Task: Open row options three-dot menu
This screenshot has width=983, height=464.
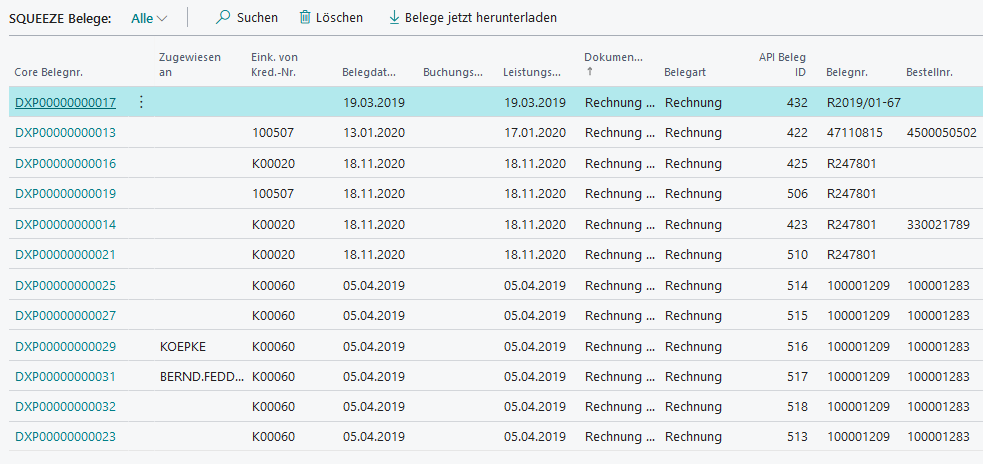Action: (x=141, y=102)
